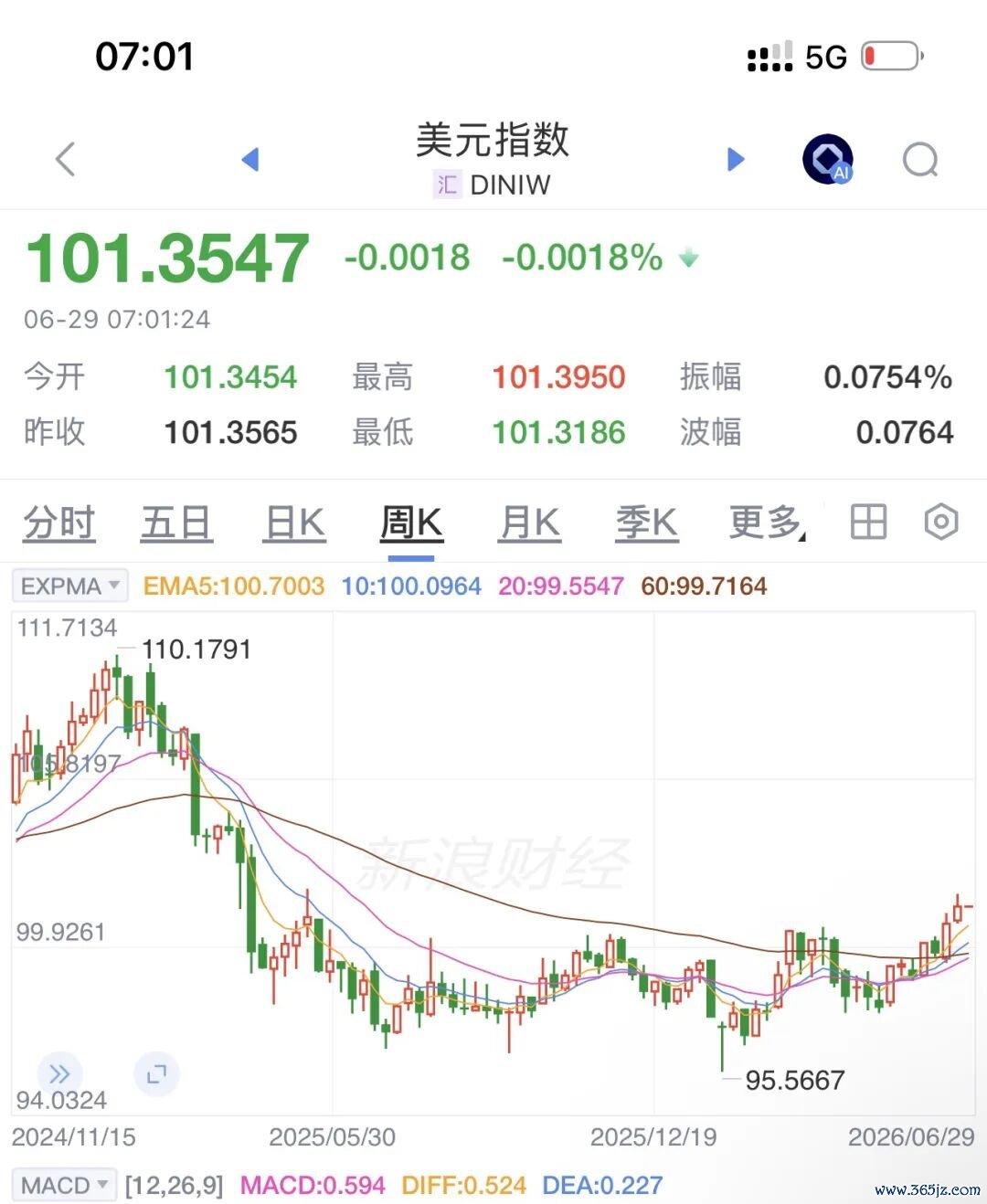Viewport: 987px width, 1204px height.
Task: Select the 月K chart tab
Action: [x=530, y=523]
